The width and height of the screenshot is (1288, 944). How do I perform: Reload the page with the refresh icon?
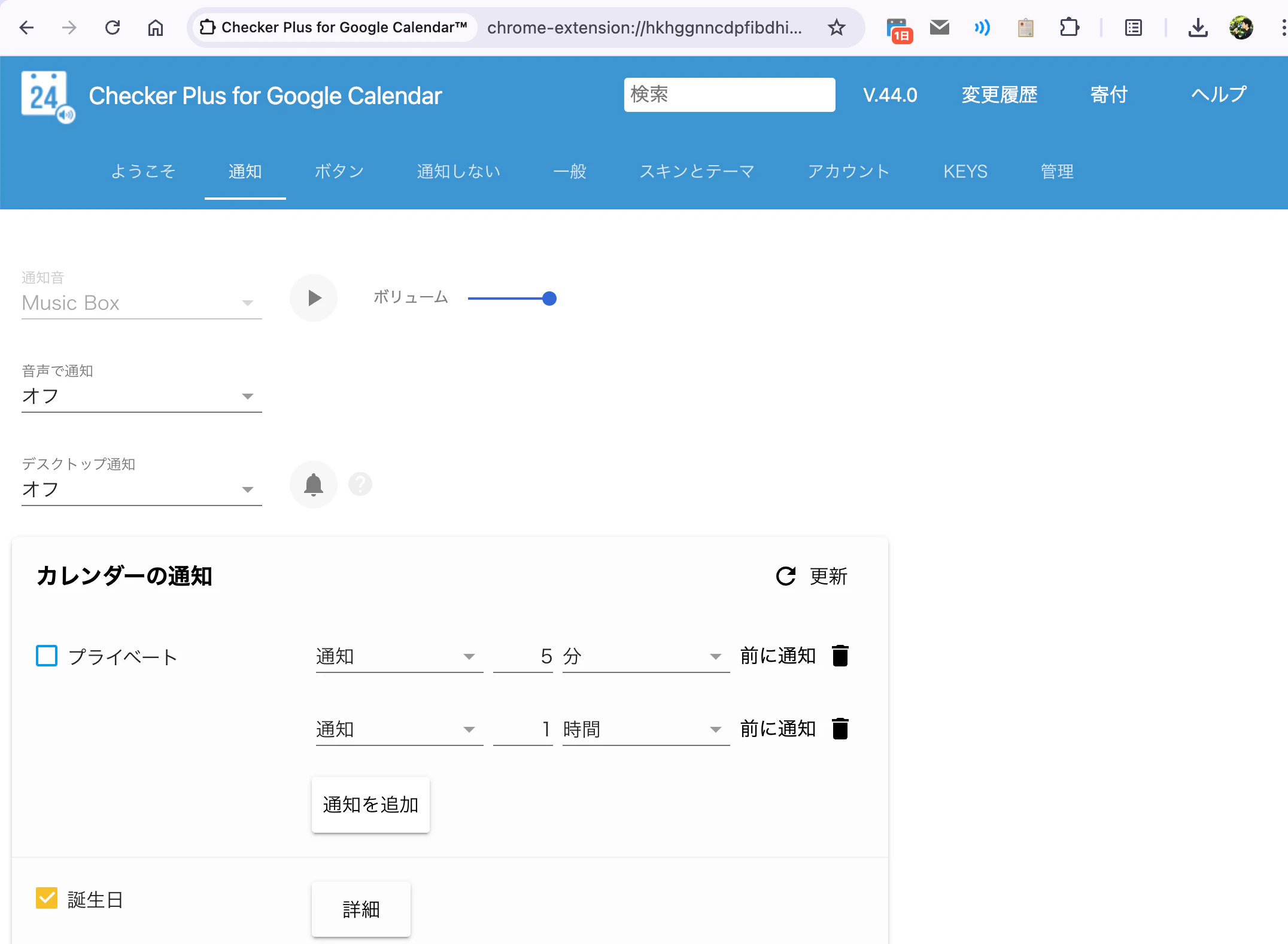tap(113, 28)
